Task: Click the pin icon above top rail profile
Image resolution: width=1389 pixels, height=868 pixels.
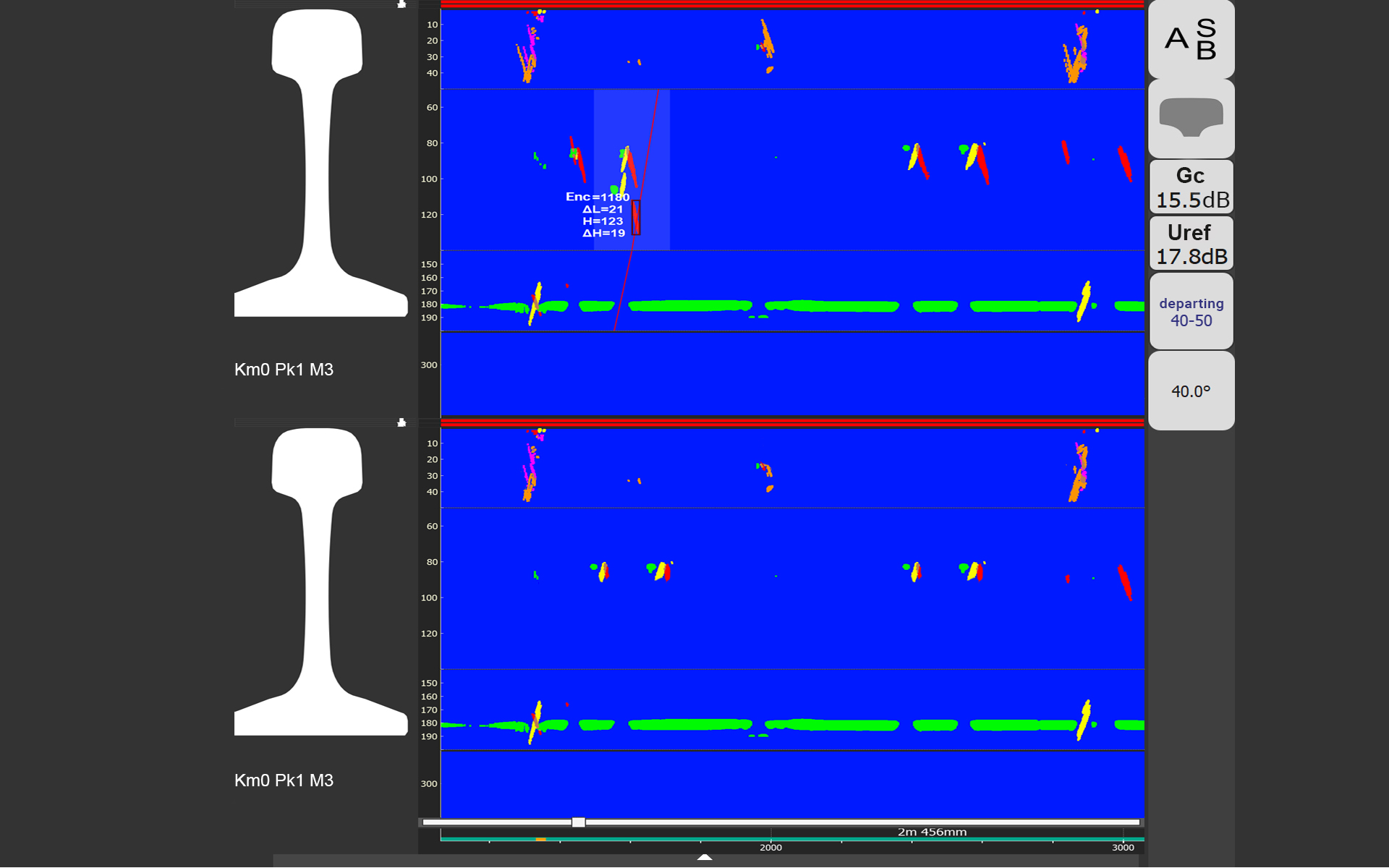Action: point(402,4)
